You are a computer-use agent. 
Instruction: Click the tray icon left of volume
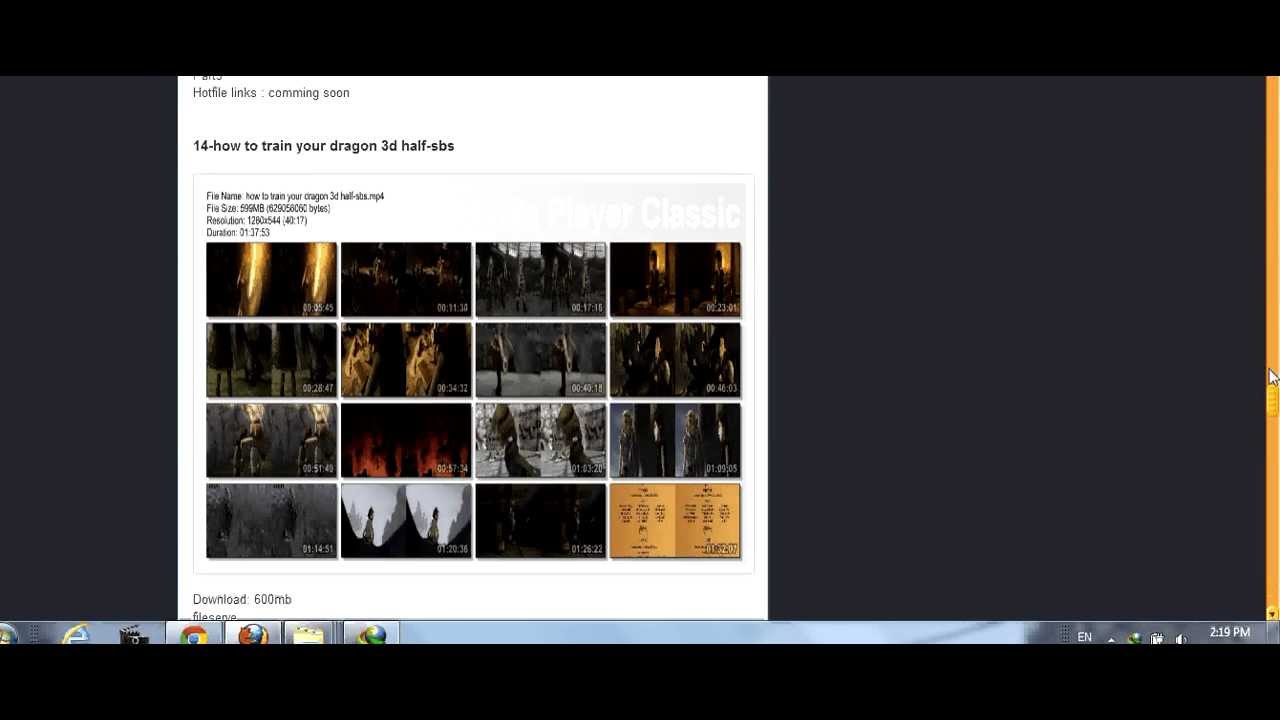[1157, 638]
